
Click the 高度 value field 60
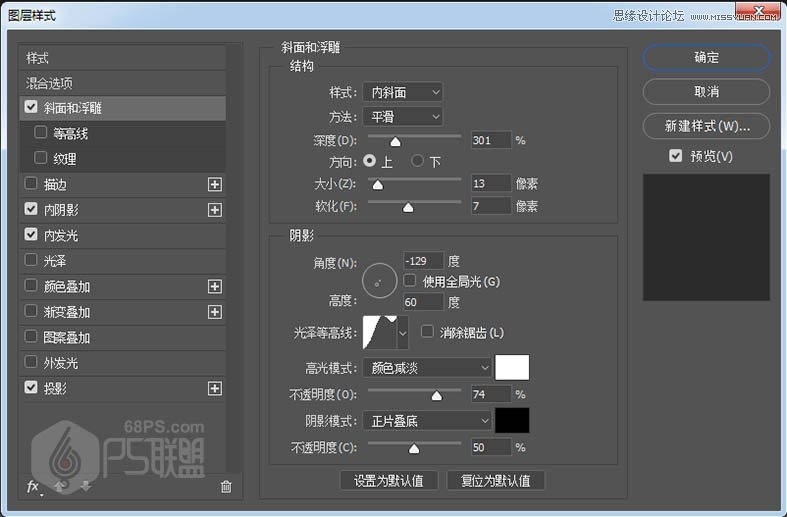click(424, 302)
